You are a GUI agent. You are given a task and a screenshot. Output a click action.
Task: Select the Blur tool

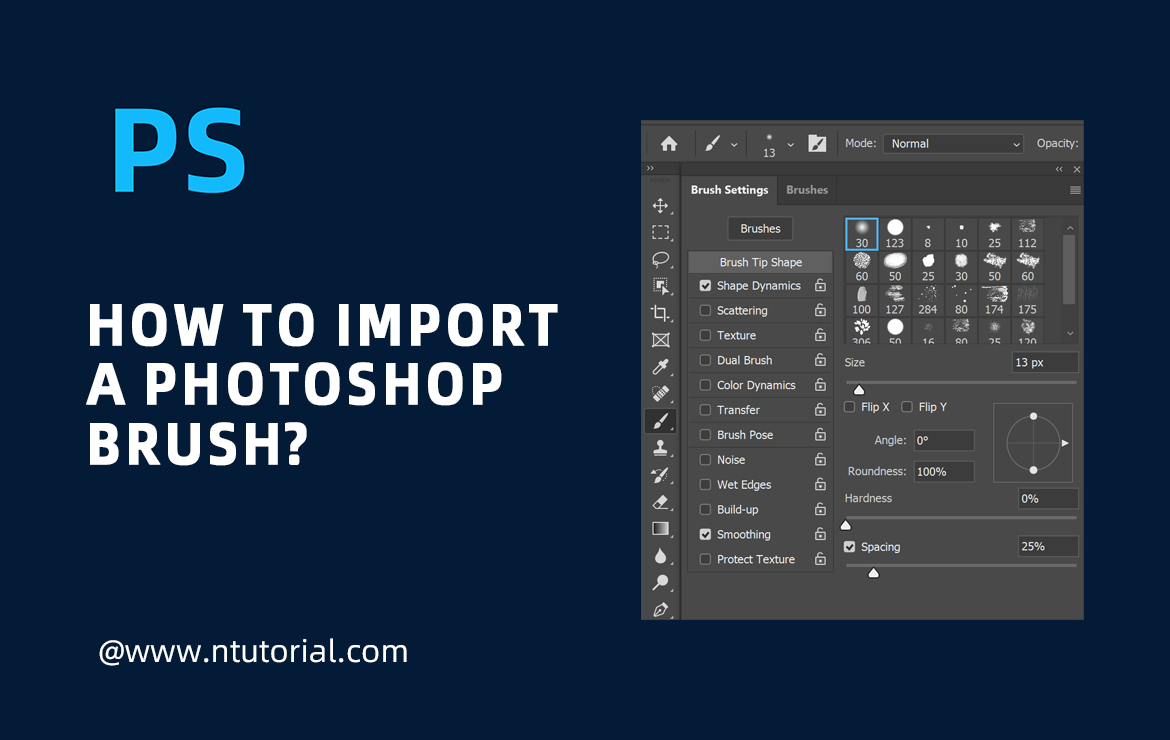click(660, 556)
